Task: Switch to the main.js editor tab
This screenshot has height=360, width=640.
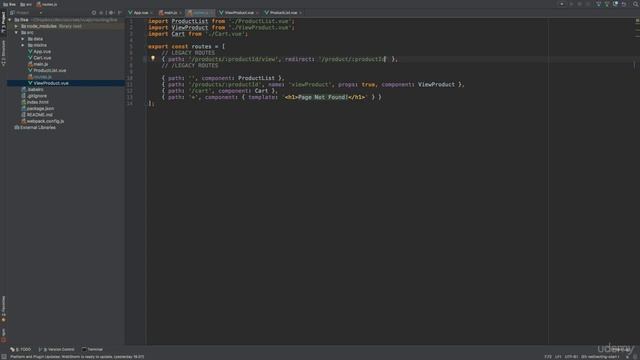Action: 170,13
